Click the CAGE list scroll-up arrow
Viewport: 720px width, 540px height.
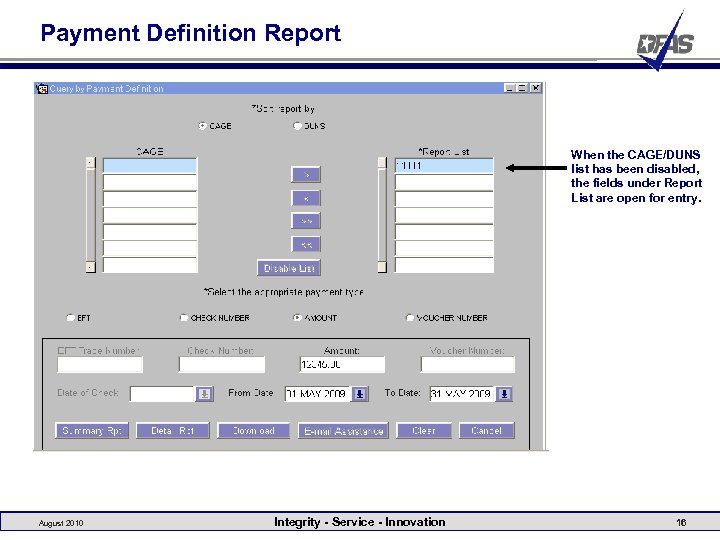(x=90, y=163)
